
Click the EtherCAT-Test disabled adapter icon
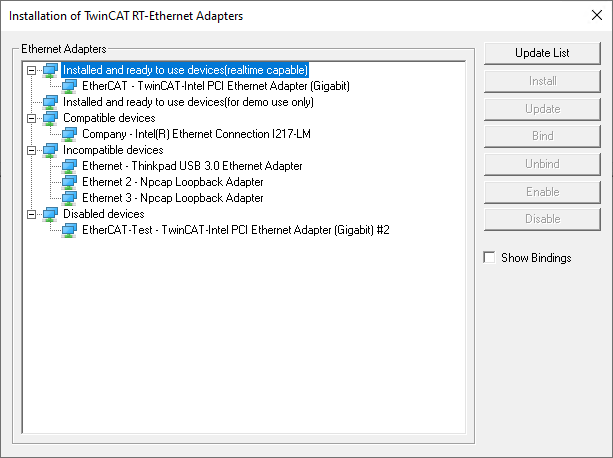click(x=70, y=230)
